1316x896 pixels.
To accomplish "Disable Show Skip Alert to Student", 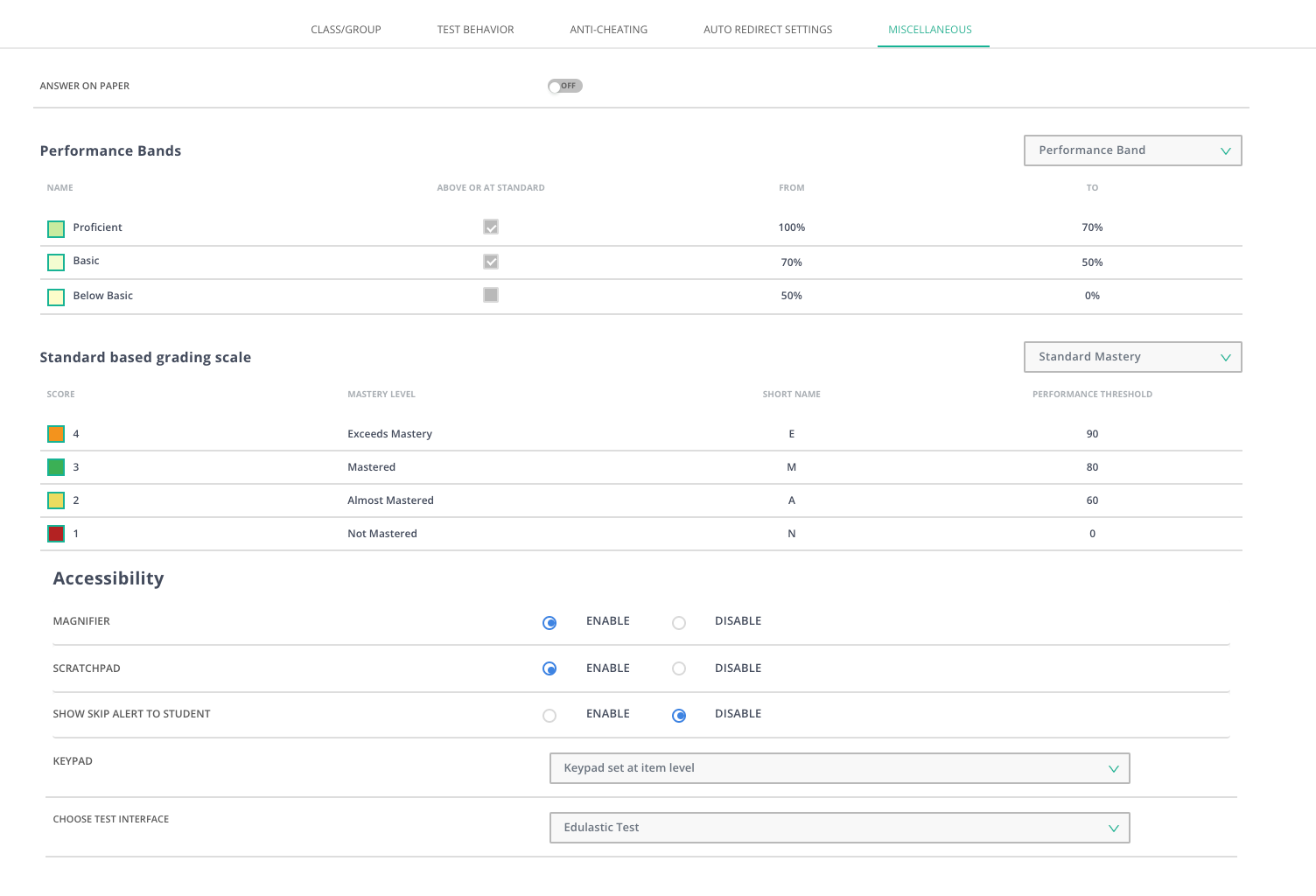I will (x=679, y=716).
